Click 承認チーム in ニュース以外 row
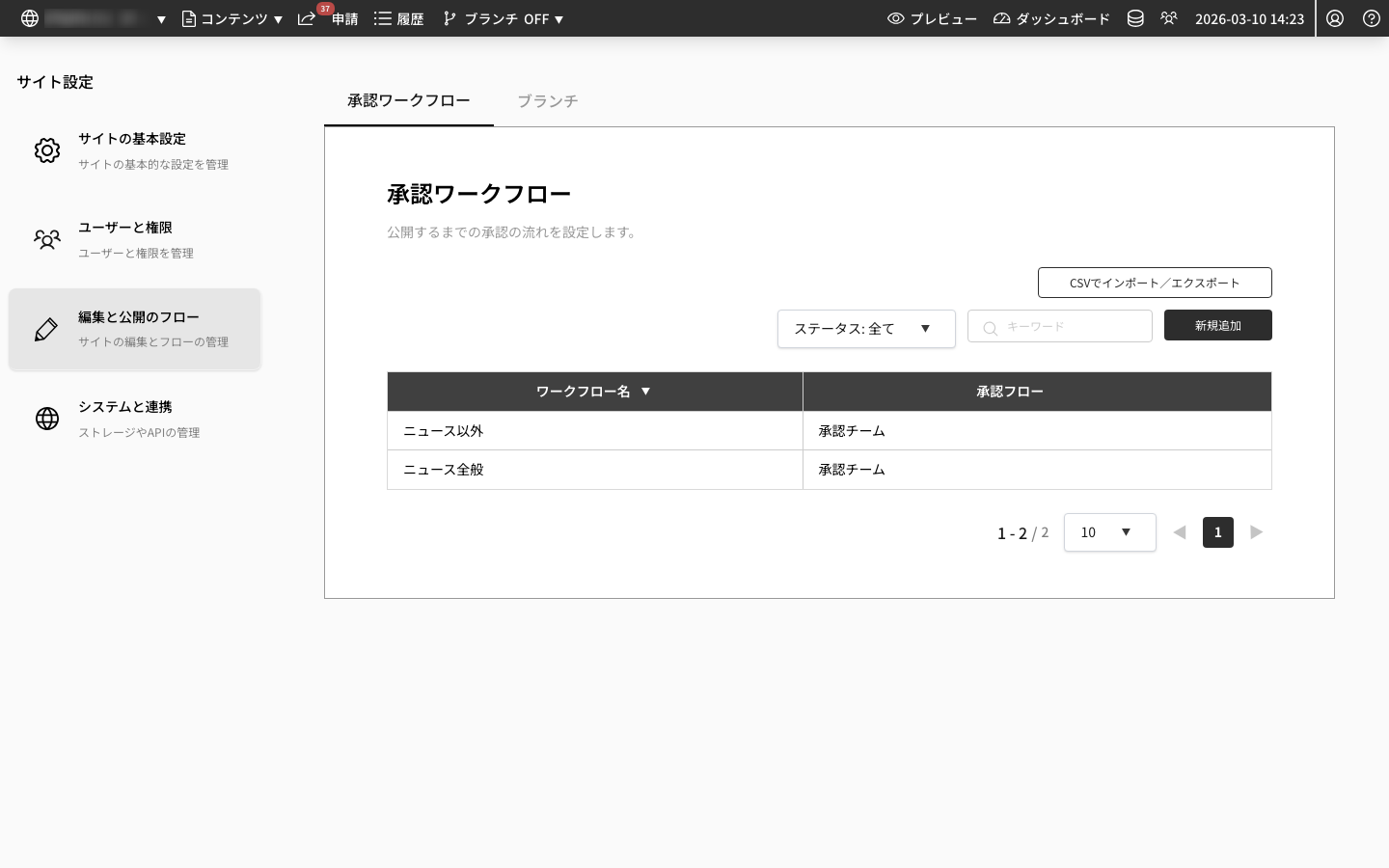This screenshot has height=868, width=1389. (x=852, y=431)
